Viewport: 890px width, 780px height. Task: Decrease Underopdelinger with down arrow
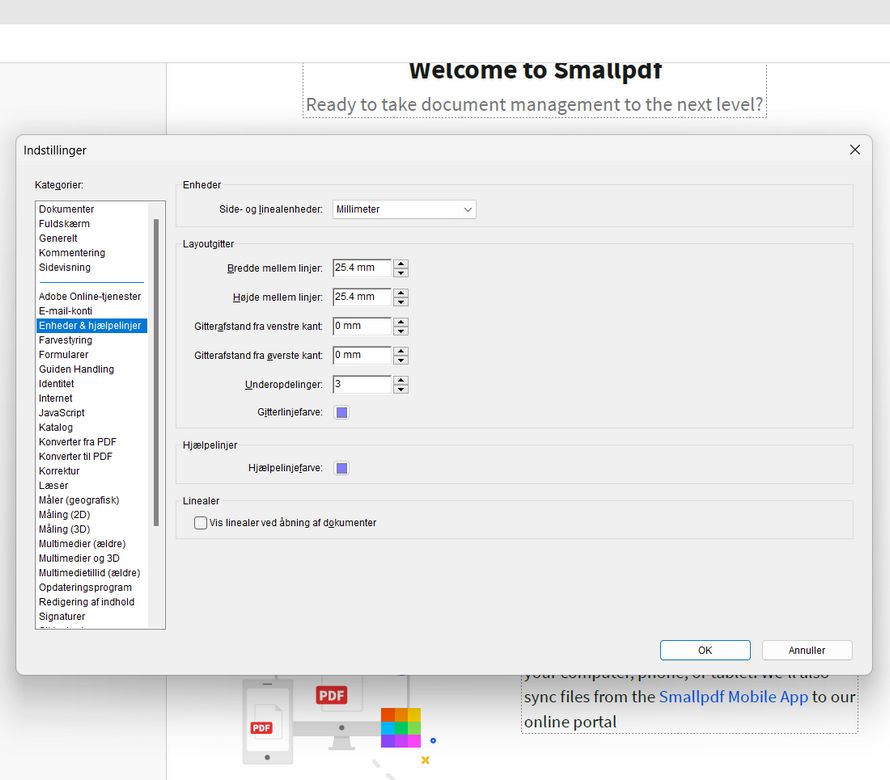pyautogui.click(x=401, y=389)
